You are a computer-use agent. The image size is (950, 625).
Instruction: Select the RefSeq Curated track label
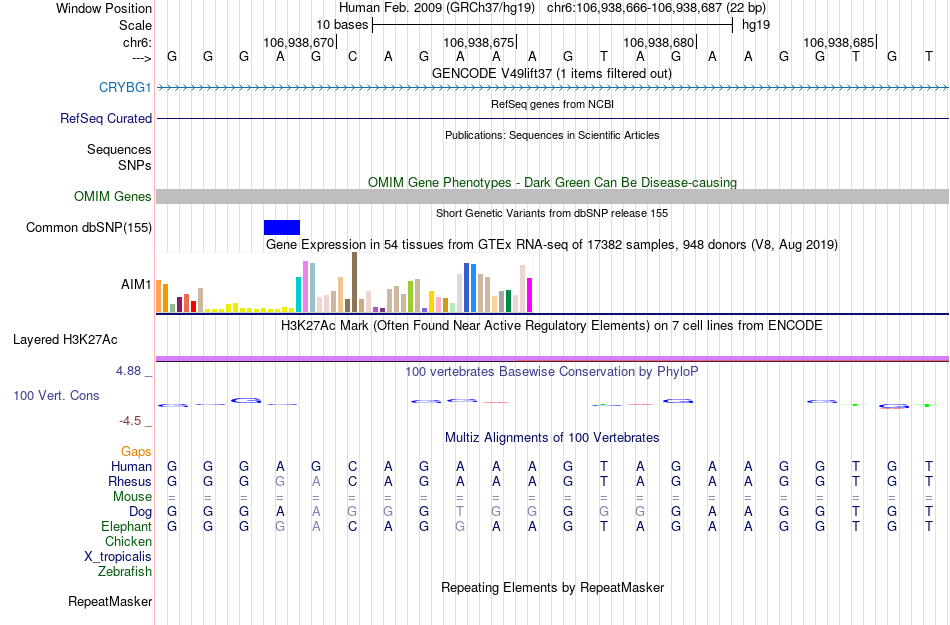click(105, 119)
